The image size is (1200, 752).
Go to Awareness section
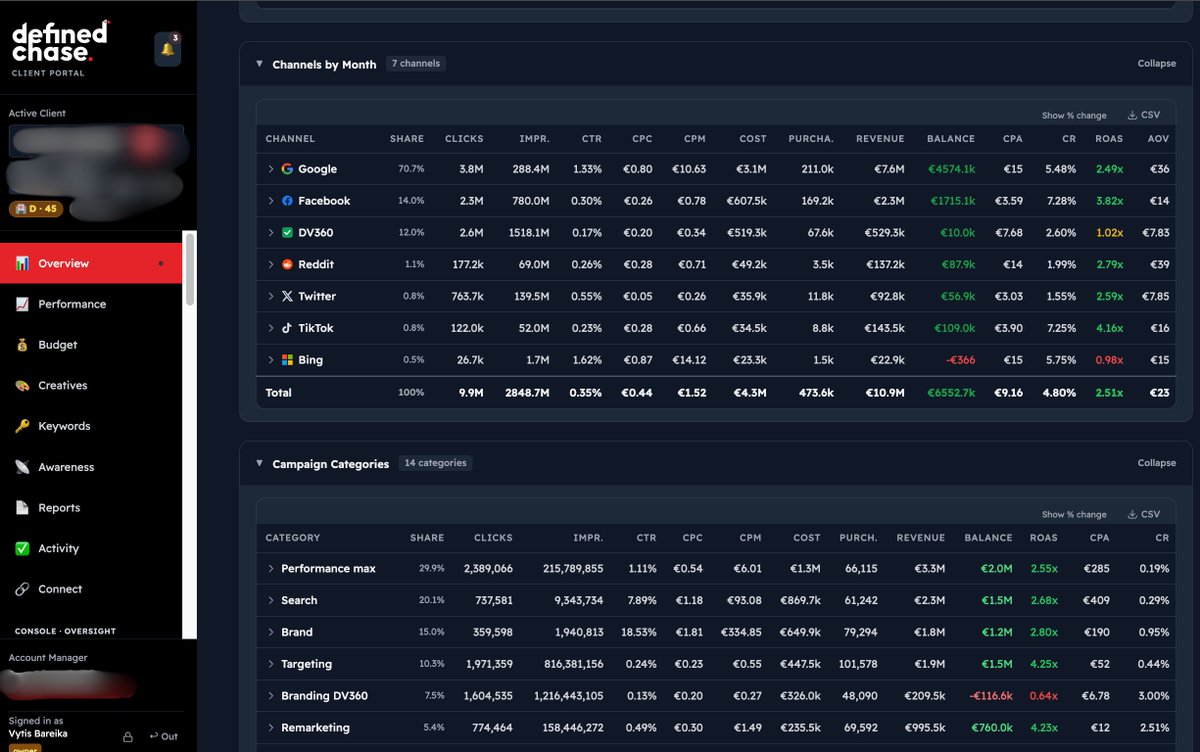tap(91, 467)
